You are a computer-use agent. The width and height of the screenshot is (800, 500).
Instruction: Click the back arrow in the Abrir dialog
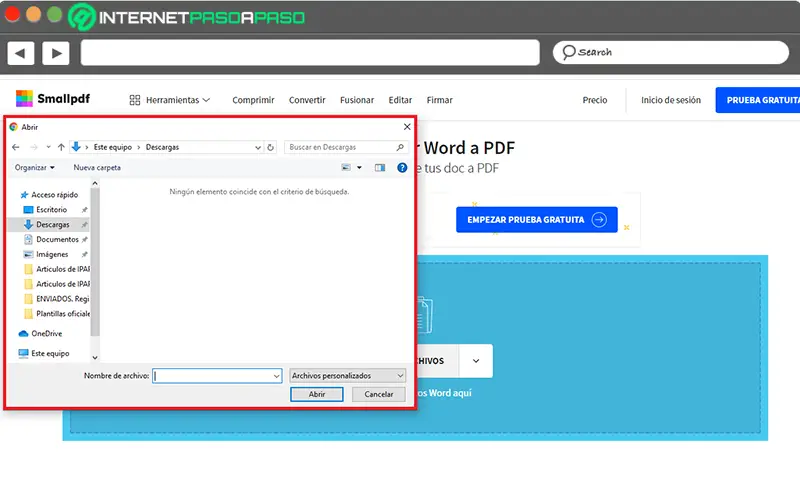click(x=16, y=147)
